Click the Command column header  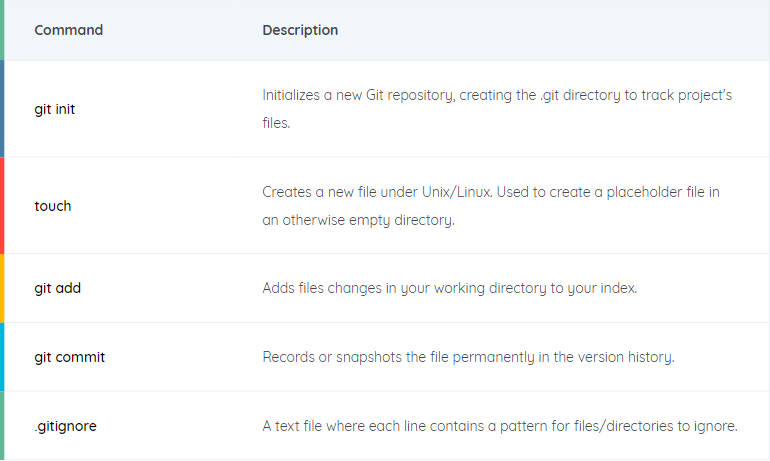[69, 30]
